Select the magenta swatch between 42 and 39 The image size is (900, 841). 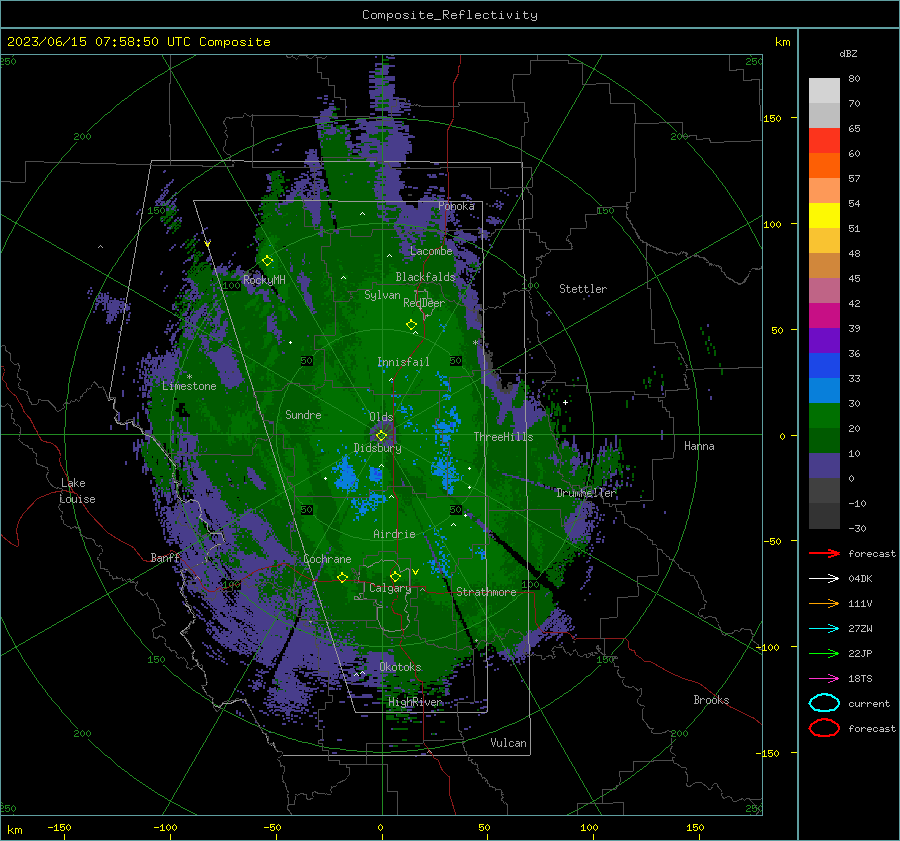[x=824, y=315]
